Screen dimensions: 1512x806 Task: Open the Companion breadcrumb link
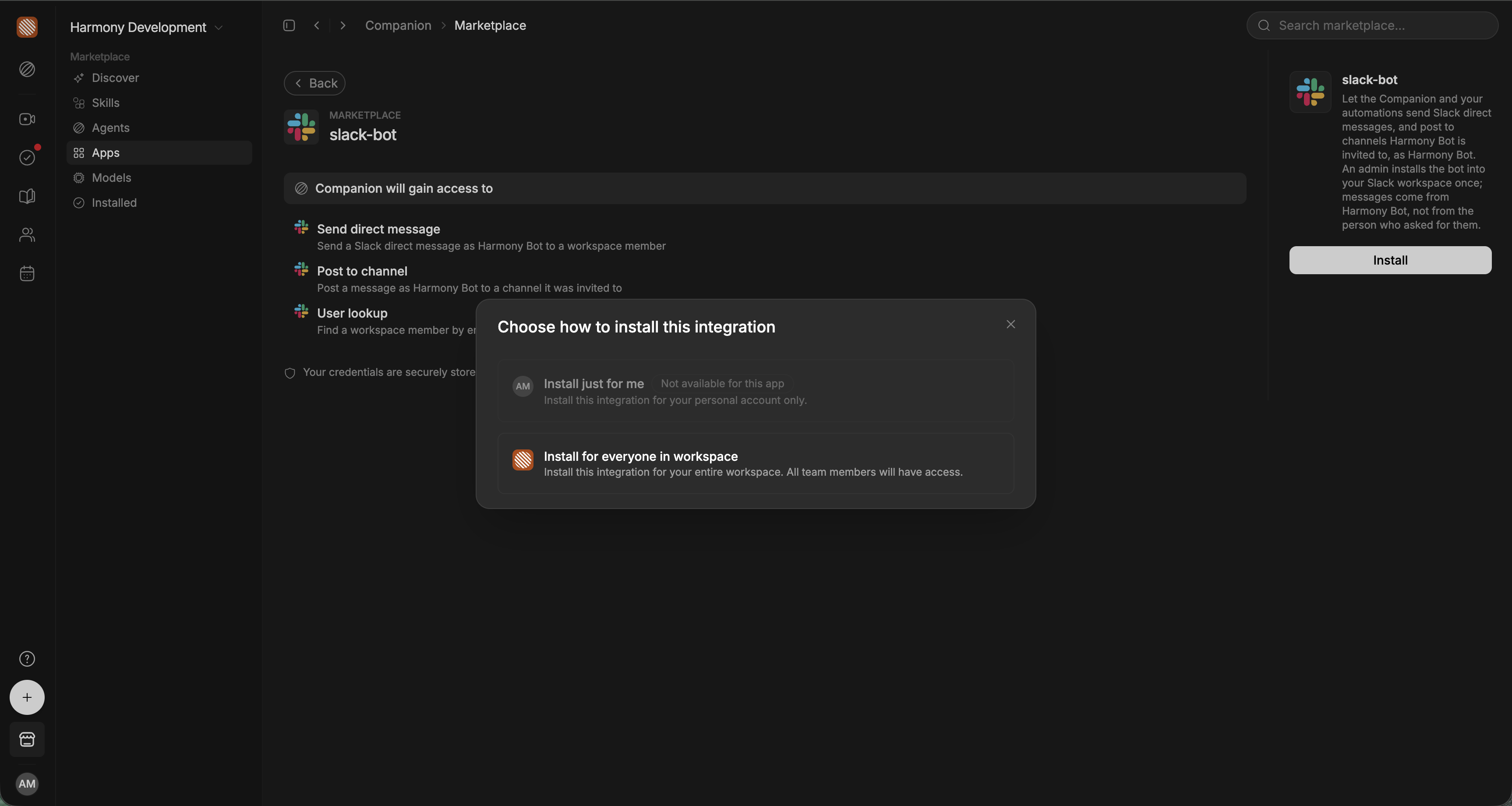click(398, 25)
